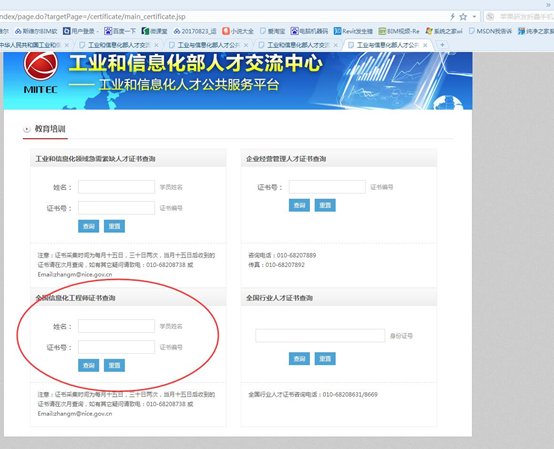Click 证书号 field in 急需紧缺人才证书查询 section
This screenshot has height=449, width=554.
tap(116, 208)
